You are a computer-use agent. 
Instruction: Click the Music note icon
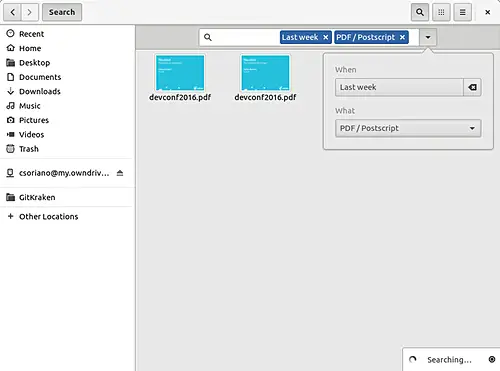pos(11,105)
